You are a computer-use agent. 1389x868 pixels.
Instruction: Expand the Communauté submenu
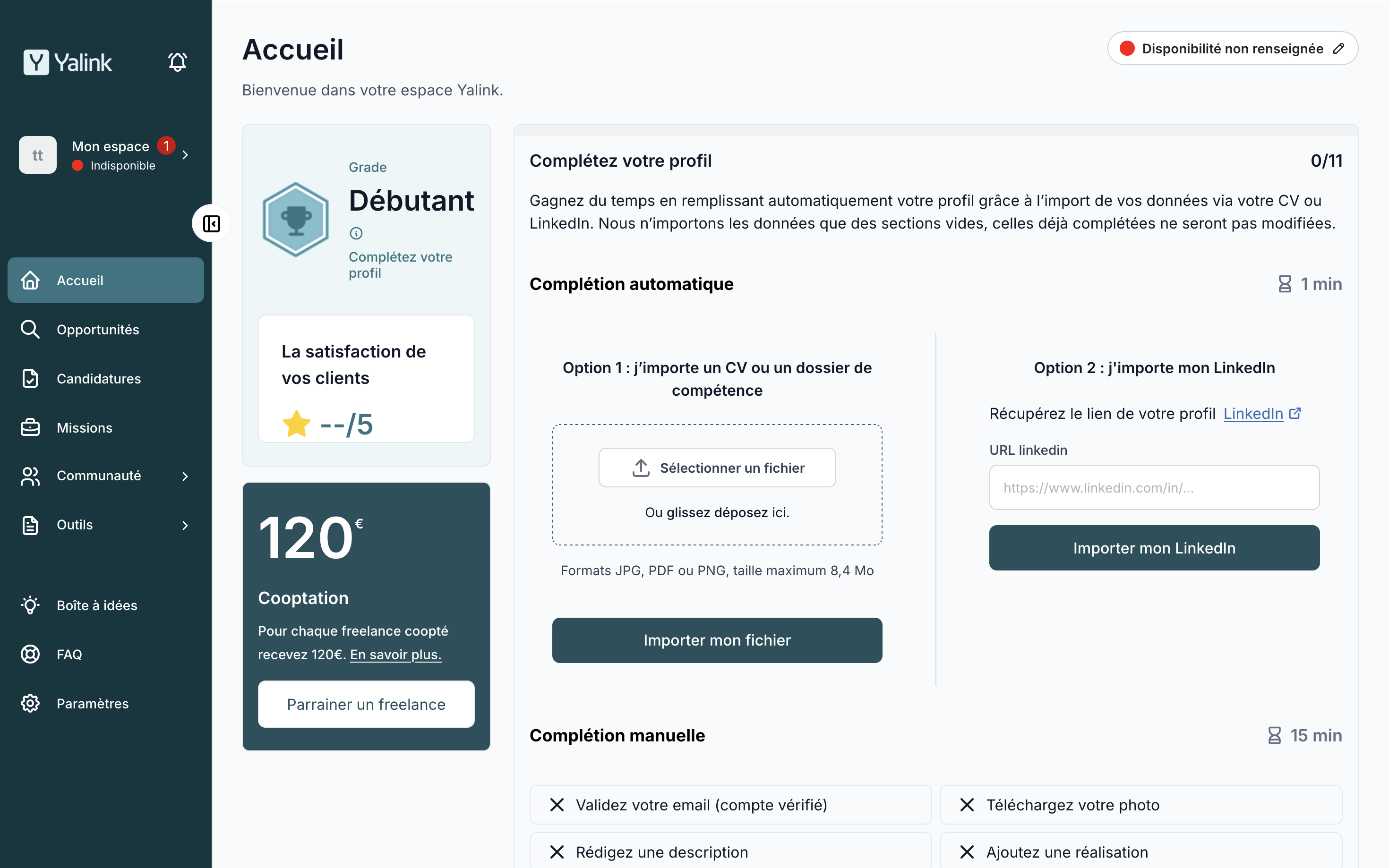185,476
